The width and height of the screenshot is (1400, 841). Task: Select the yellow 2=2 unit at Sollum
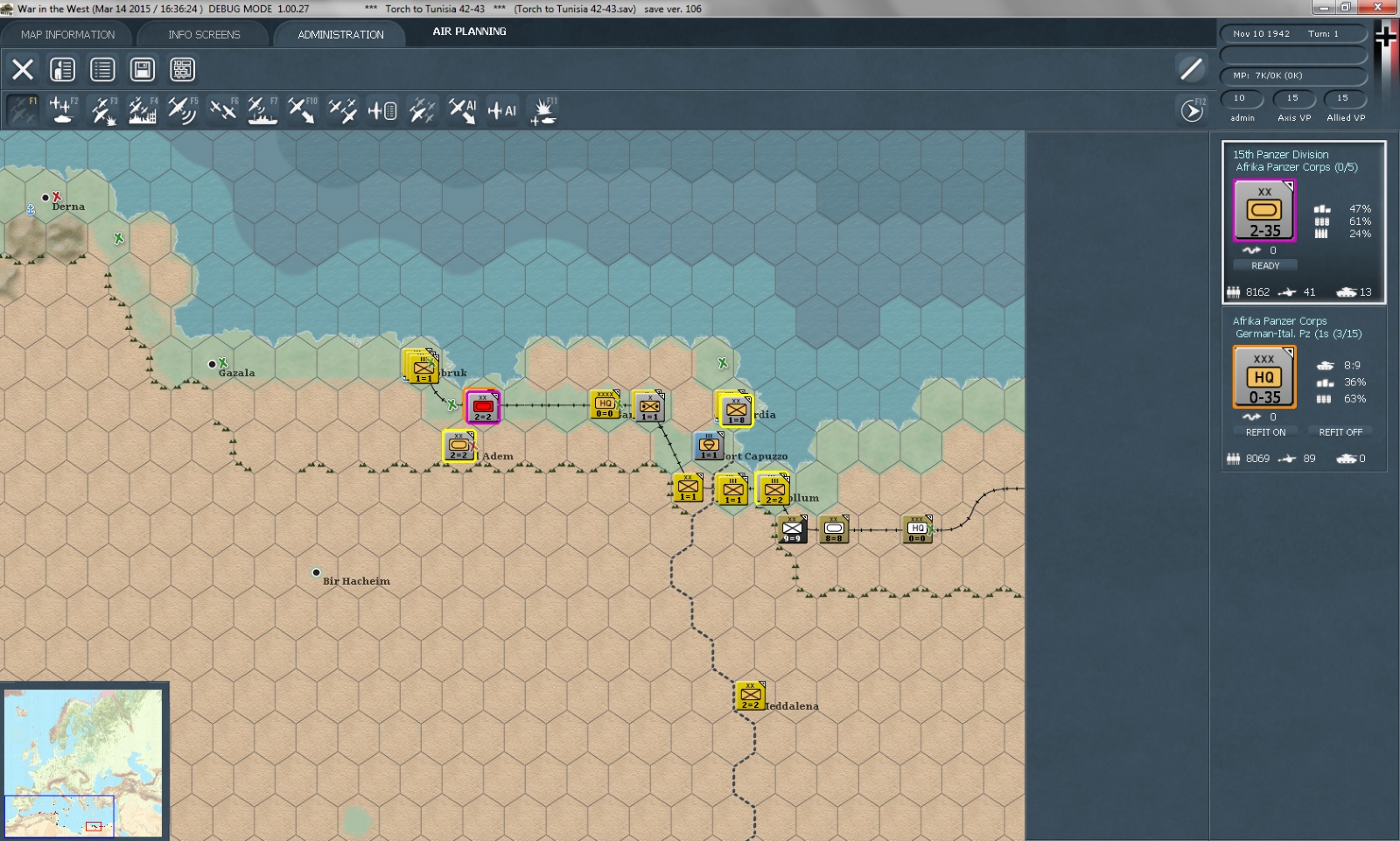pos(773,490)
